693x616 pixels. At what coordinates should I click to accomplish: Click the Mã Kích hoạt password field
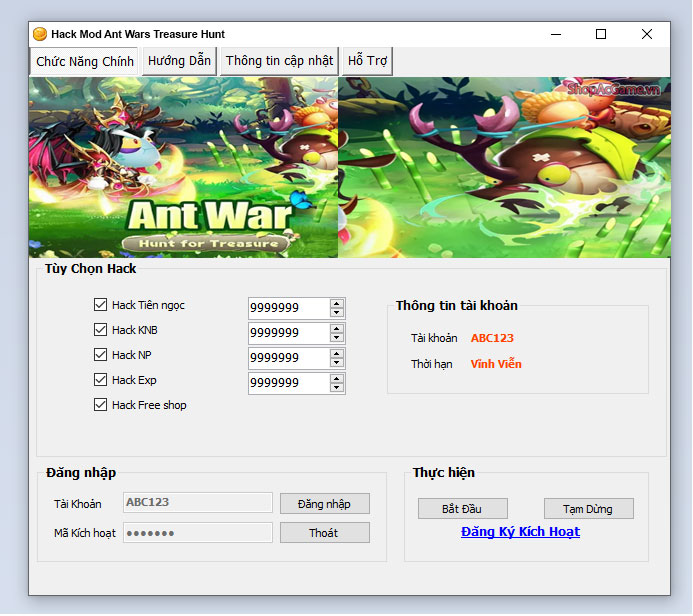[x=197, y=533]
